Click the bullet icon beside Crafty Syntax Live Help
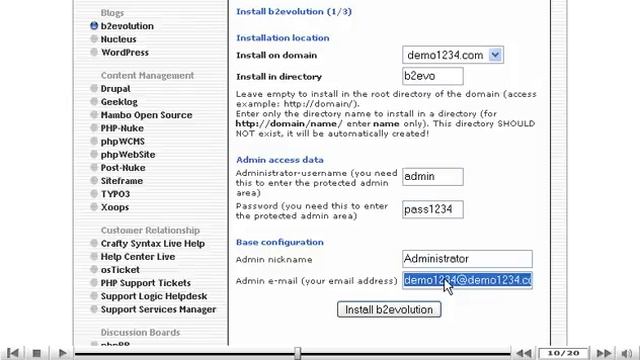Viewport: 640px width, 360px height. pos(94,243)
